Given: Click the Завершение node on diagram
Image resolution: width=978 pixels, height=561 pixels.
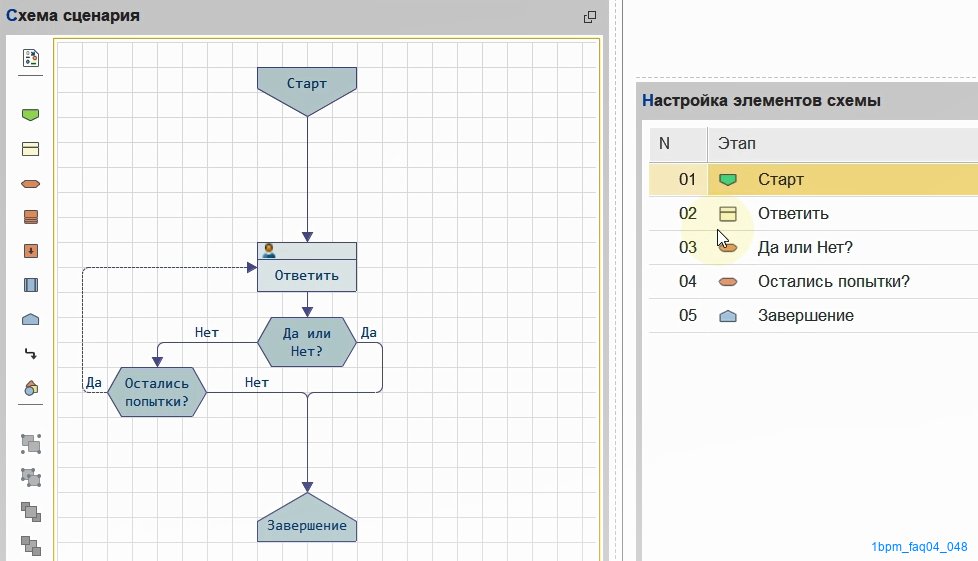Looking at the screenshot, I should click(307, 519).
